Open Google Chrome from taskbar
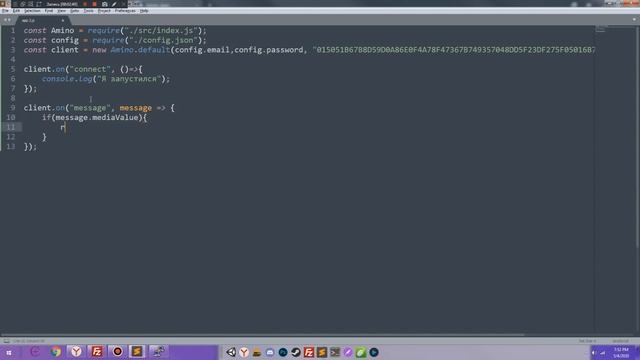 tap(56, 352)
